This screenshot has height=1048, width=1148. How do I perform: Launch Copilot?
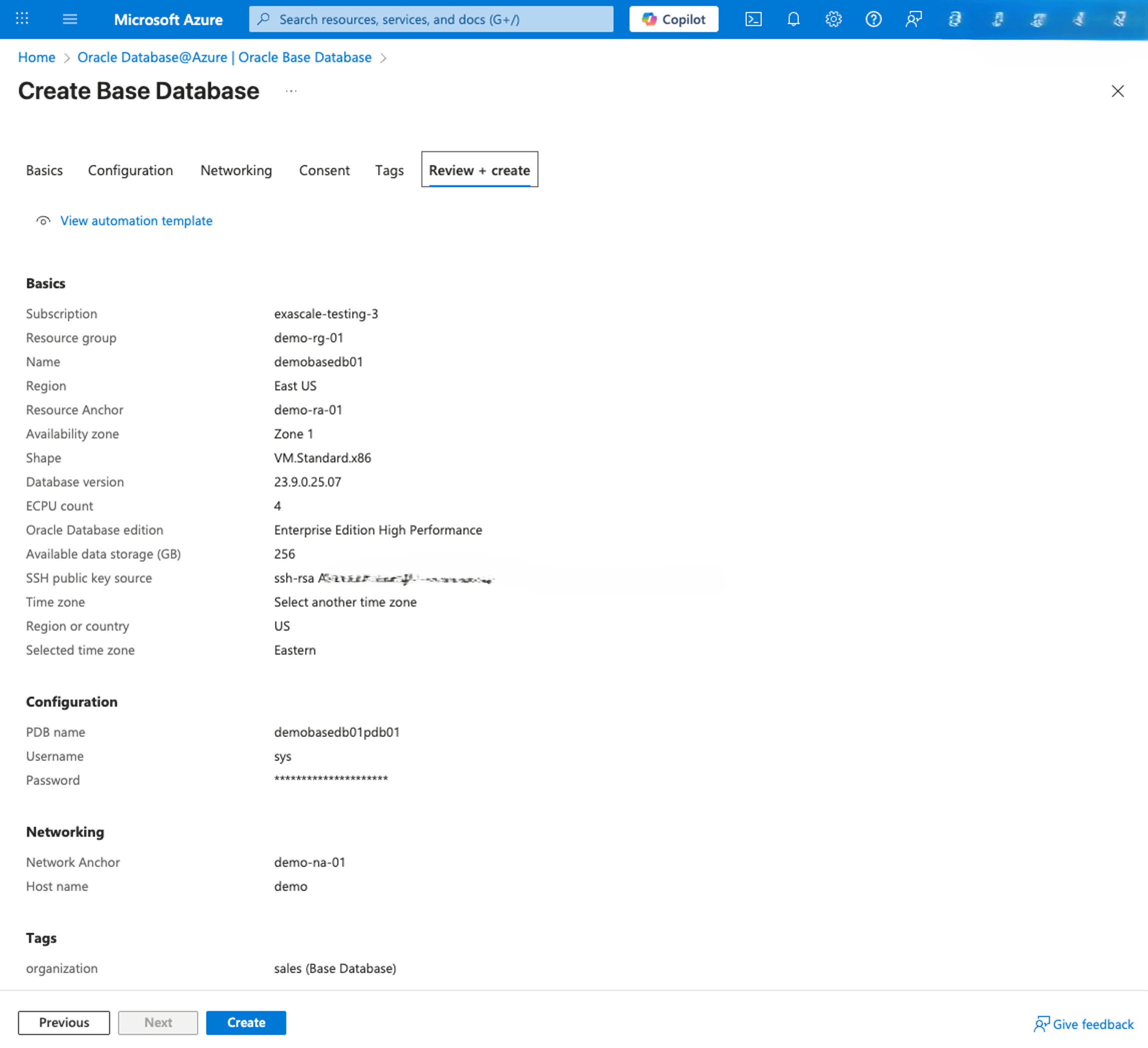tap(673, 19)
